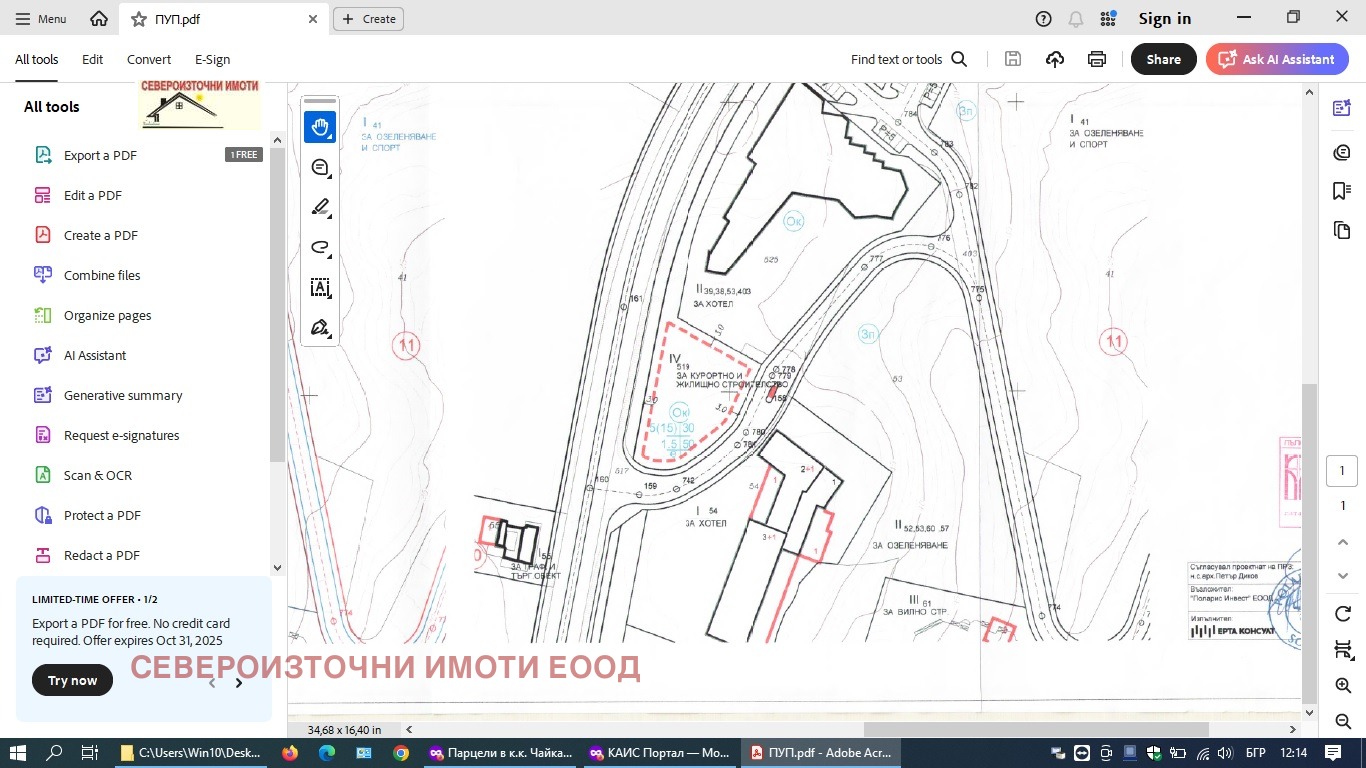Switch to the Convert tab

pos(148,59)
